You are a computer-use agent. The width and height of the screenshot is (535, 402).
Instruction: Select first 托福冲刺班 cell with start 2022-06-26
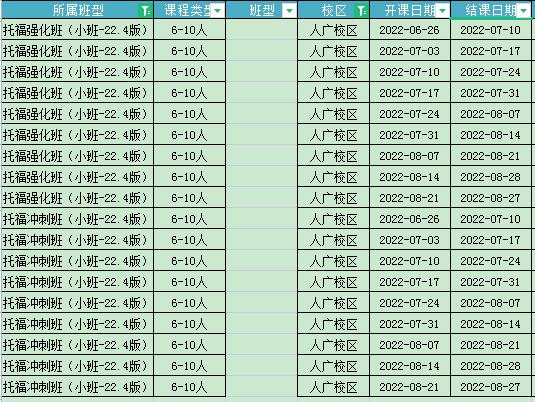point(77,219)
